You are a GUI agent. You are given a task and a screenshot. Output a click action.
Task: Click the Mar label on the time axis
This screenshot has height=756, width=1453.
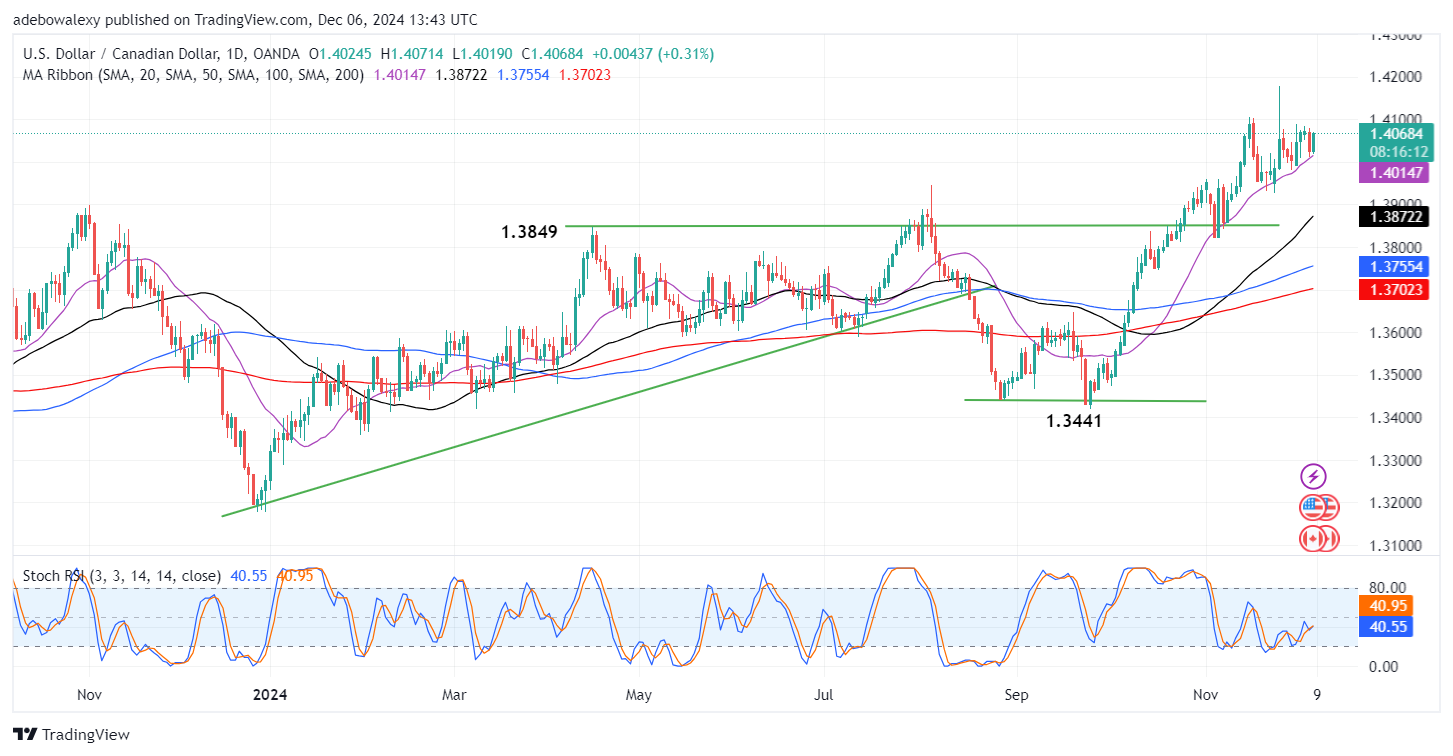(x=455, y=693)
